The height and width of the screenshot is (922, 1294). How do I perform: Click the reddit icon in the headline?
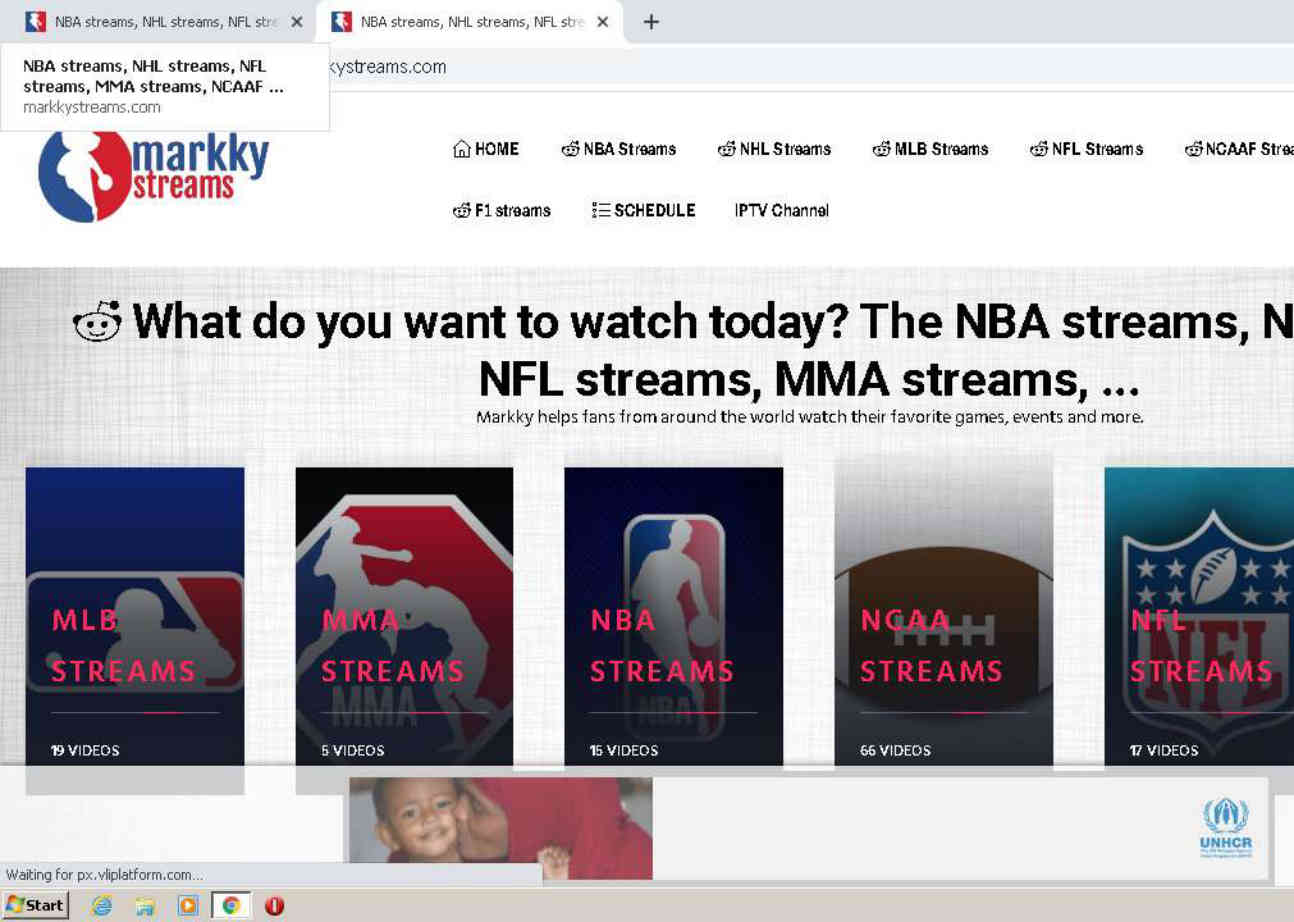[98, 322]
